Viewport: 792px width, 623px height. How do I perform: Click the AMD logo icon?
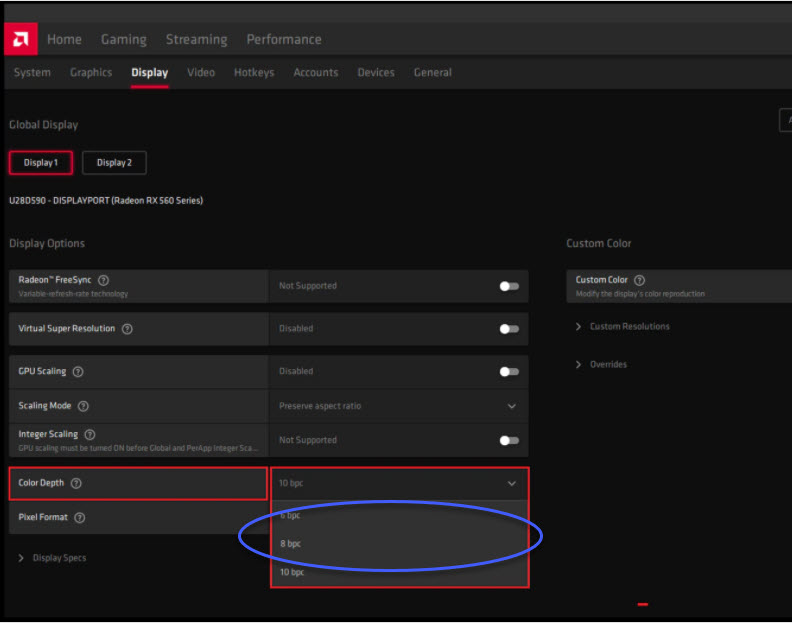(21, 39)
